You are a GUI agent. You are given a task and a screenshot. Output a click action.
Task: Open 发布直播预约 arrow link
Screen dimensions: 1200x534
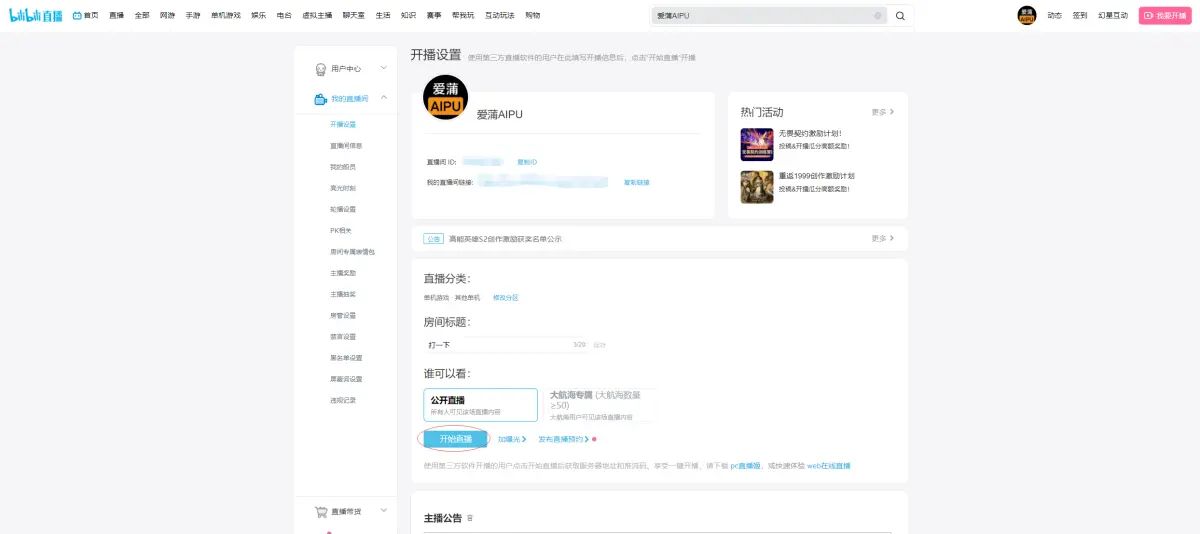click(x=564, y=439)
